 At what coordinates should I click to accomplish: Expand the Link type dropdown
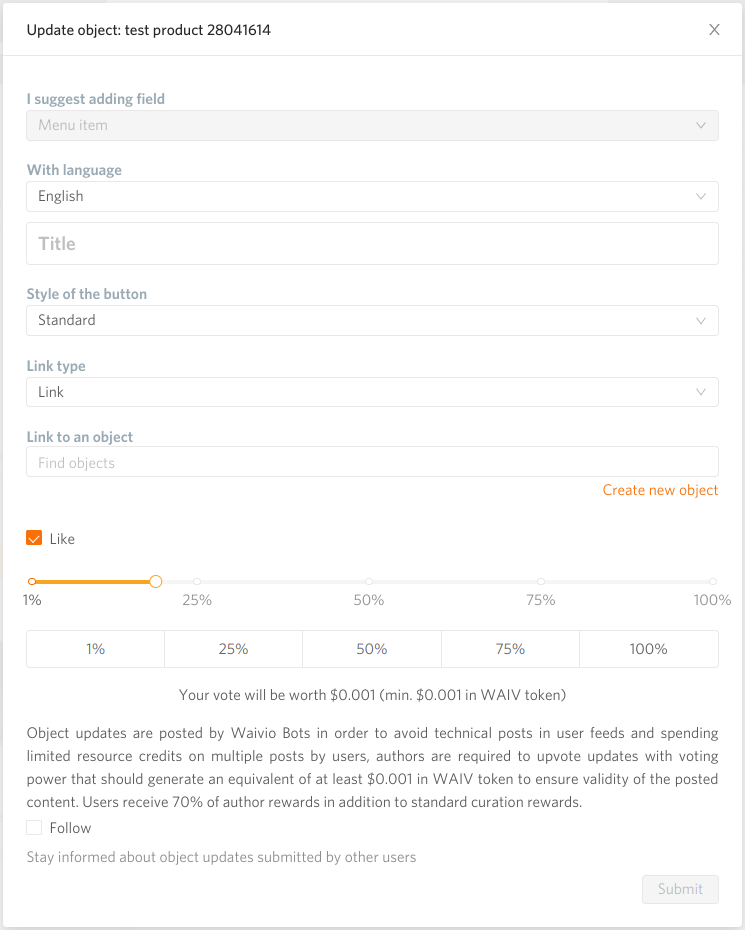click(x=372, y=392)
